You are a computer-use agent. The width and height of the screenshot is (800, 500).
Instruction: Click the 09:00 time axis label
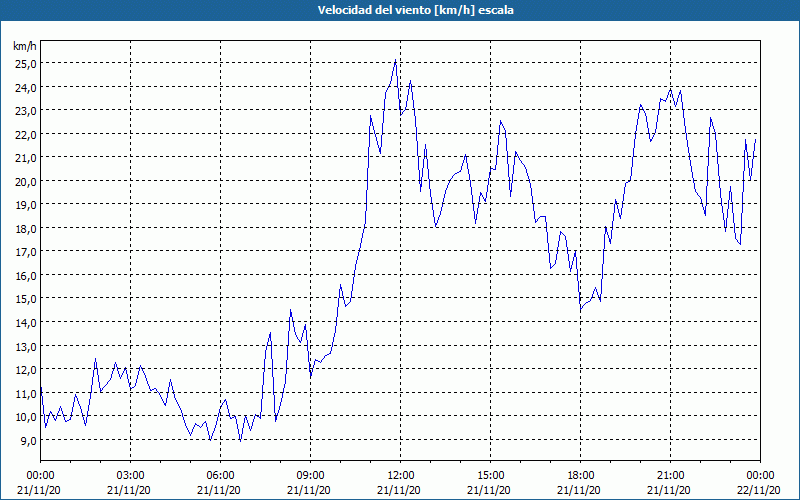pos(311,476)
